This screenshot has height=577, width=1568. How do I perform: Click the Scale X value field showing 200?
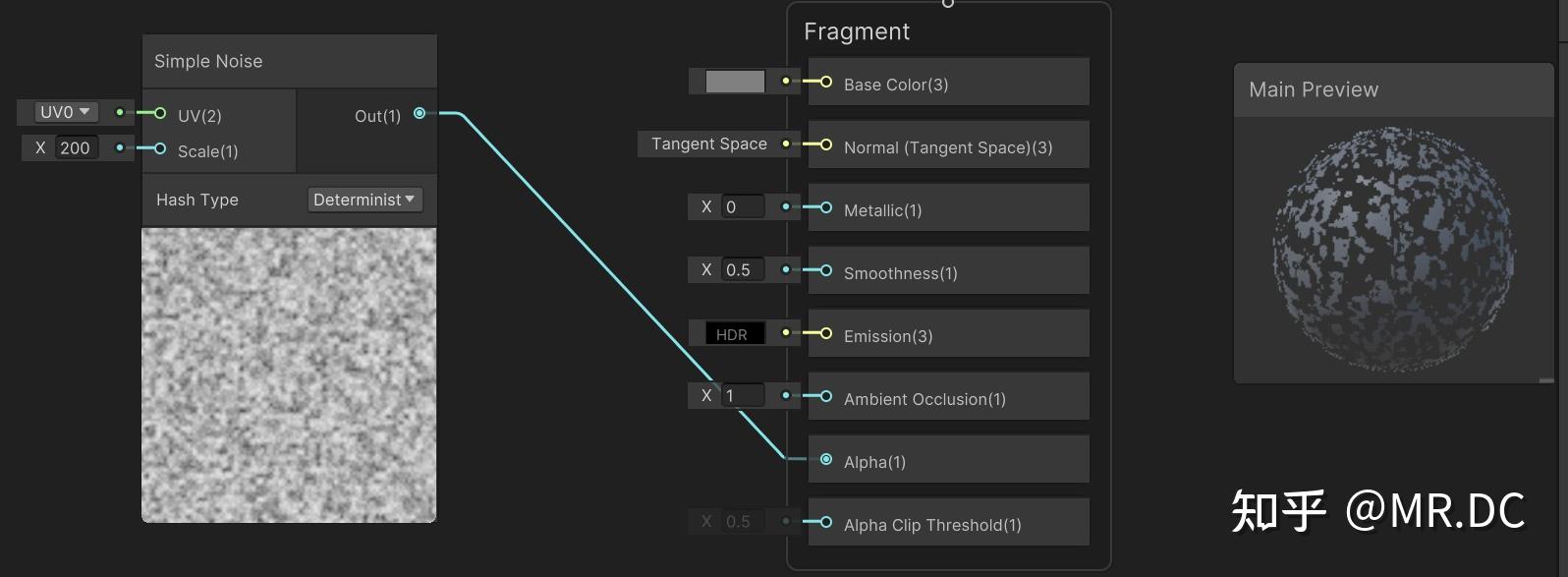coord(76,148)
